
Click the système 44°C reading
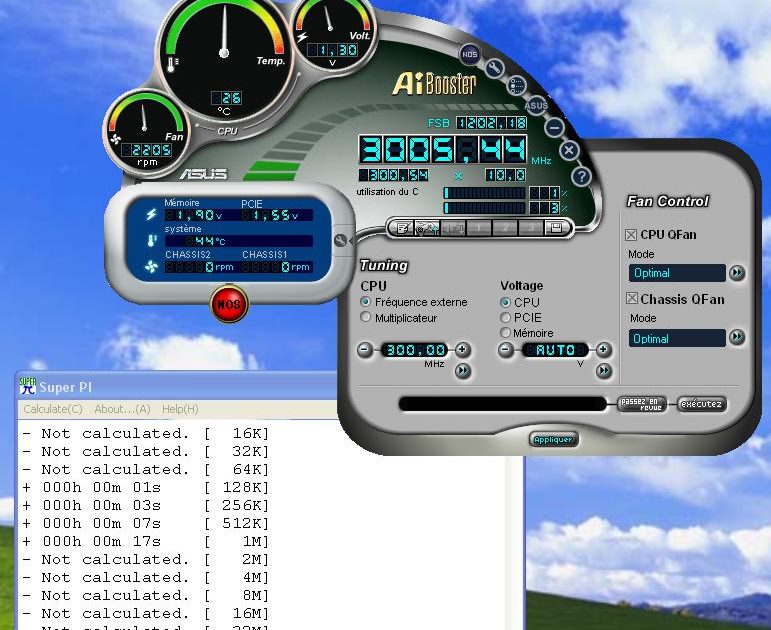click(x=238, y=241)
